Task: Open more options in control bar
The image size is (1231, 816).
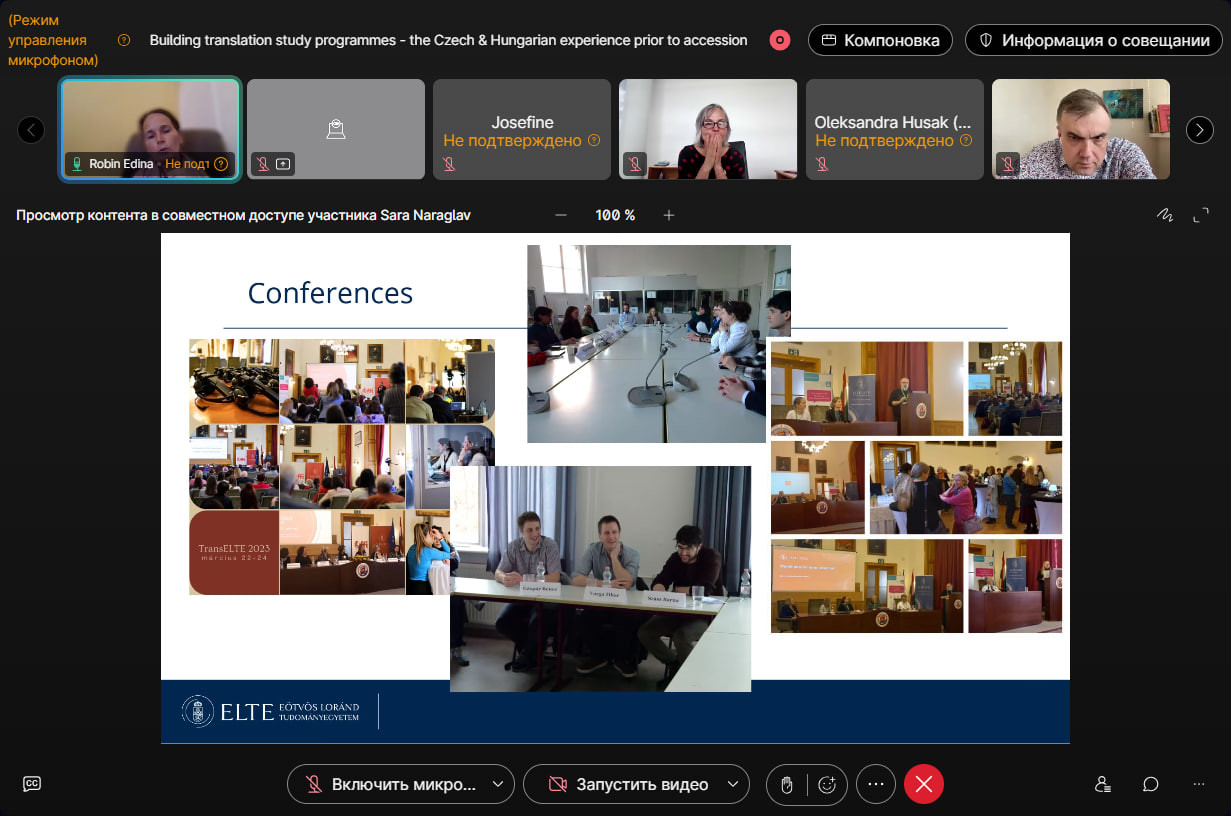Action: 876,784
